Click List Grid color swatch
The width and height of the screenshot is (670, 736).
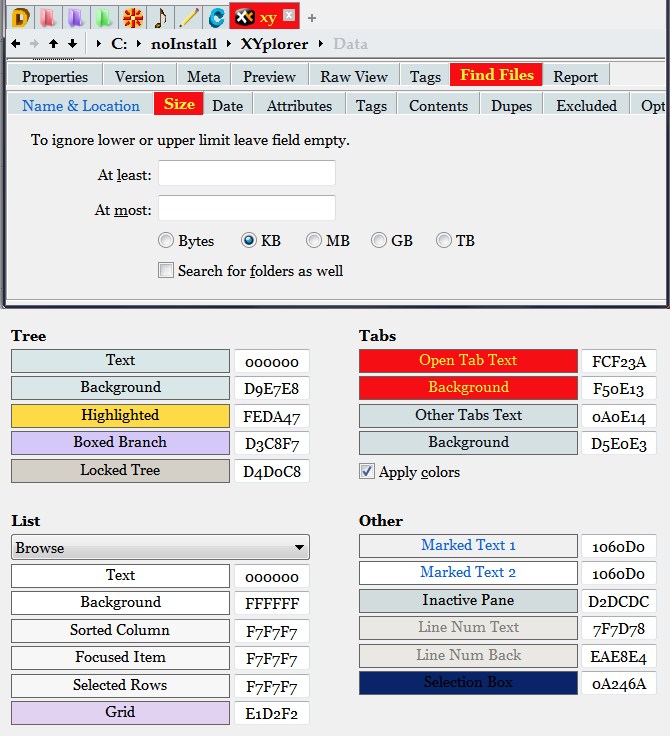click(x=120, y=713)
